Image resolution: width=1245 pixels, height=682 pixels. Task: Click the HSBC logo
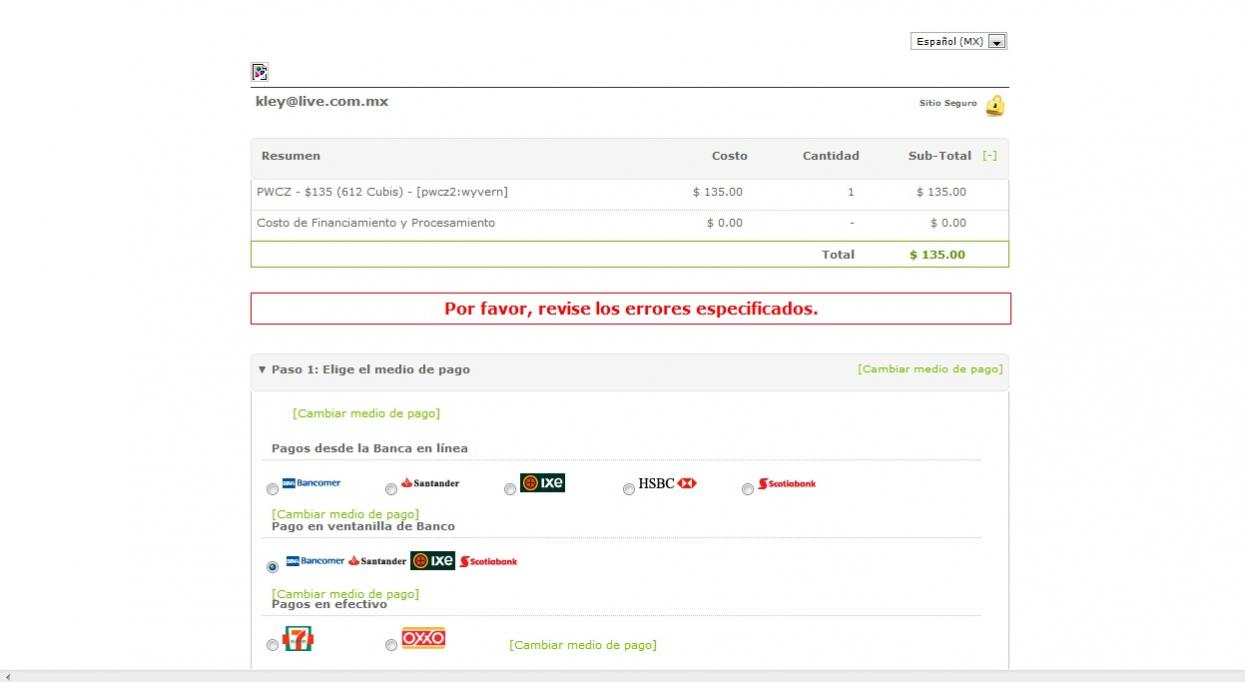pyautogui.click(x=667, y=483)
